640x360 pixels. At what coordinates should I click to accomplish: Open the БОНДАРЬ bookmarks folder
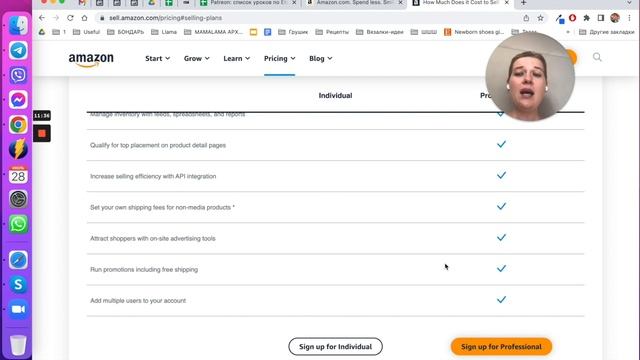[x=125, y=32]
